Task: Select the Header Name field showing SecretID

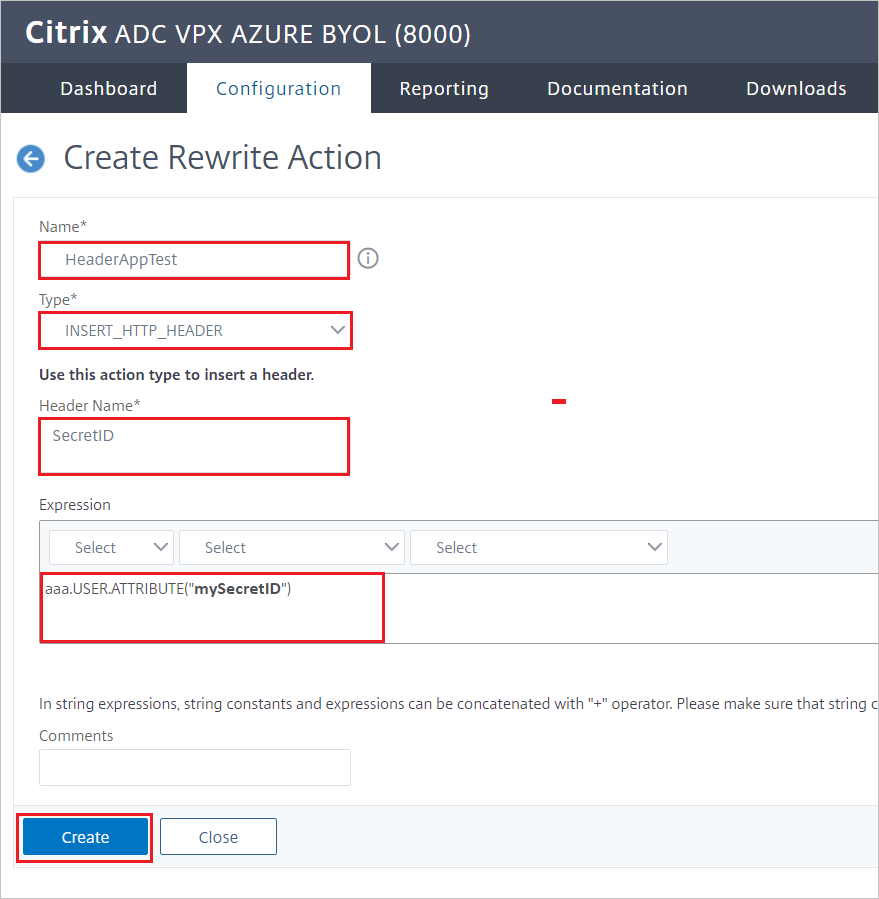Action: [x=193, y=446]
